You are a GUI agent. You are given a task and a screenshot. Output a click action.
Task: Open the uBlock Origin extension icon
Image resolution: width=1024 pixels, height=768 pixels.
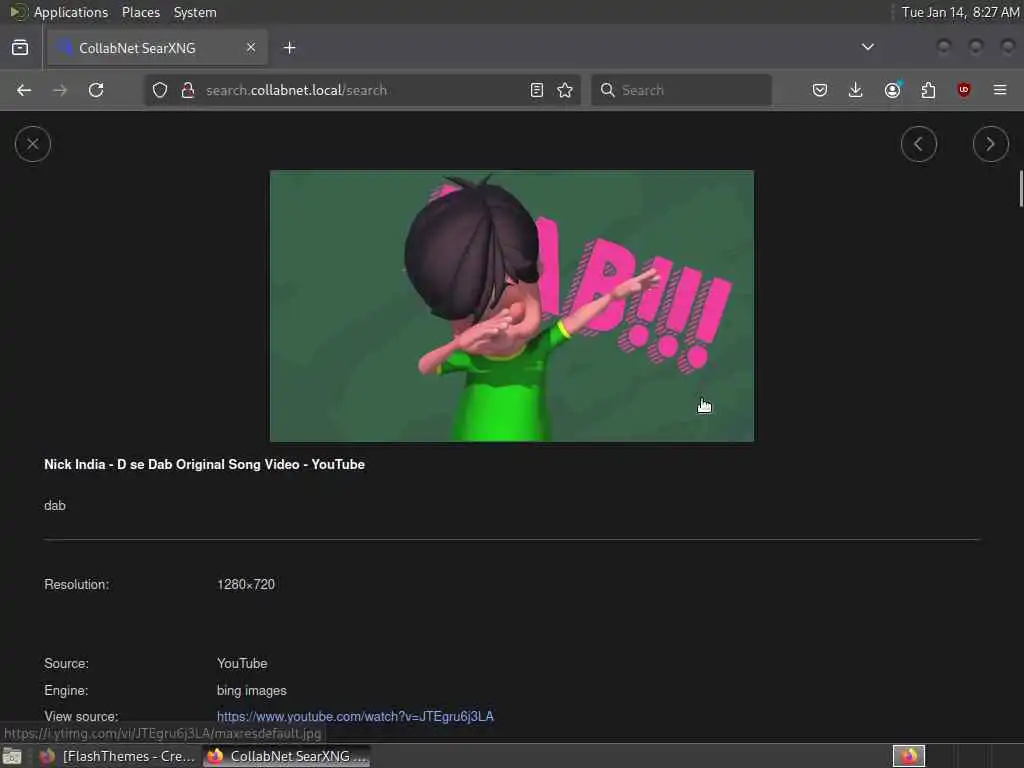[x=964, y=90]
